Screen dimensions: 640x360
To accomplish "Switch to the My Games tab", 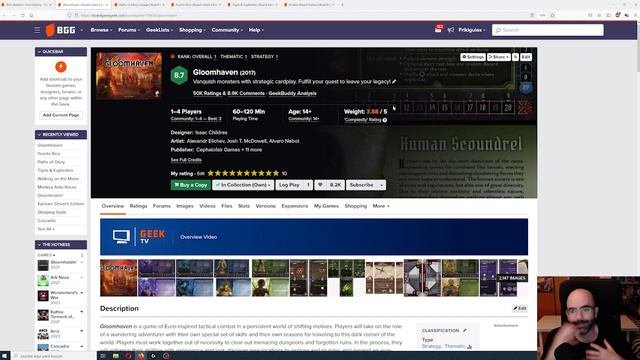I will [326, 206].
